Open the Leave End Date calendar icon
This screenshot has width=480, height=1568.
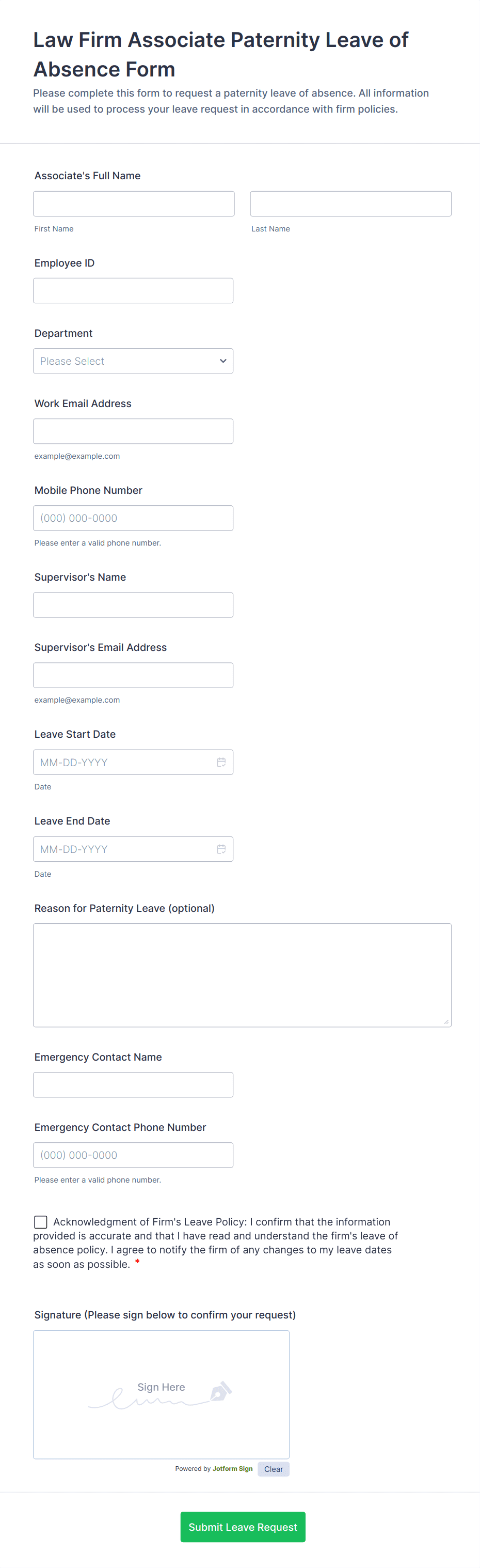[221, 849]
